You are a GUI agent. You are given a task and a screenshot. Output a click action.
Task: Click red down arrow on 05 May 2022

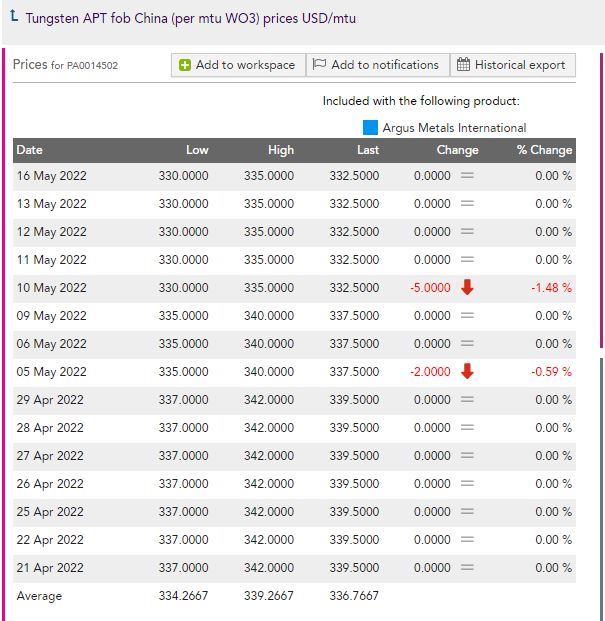[467, 372]
